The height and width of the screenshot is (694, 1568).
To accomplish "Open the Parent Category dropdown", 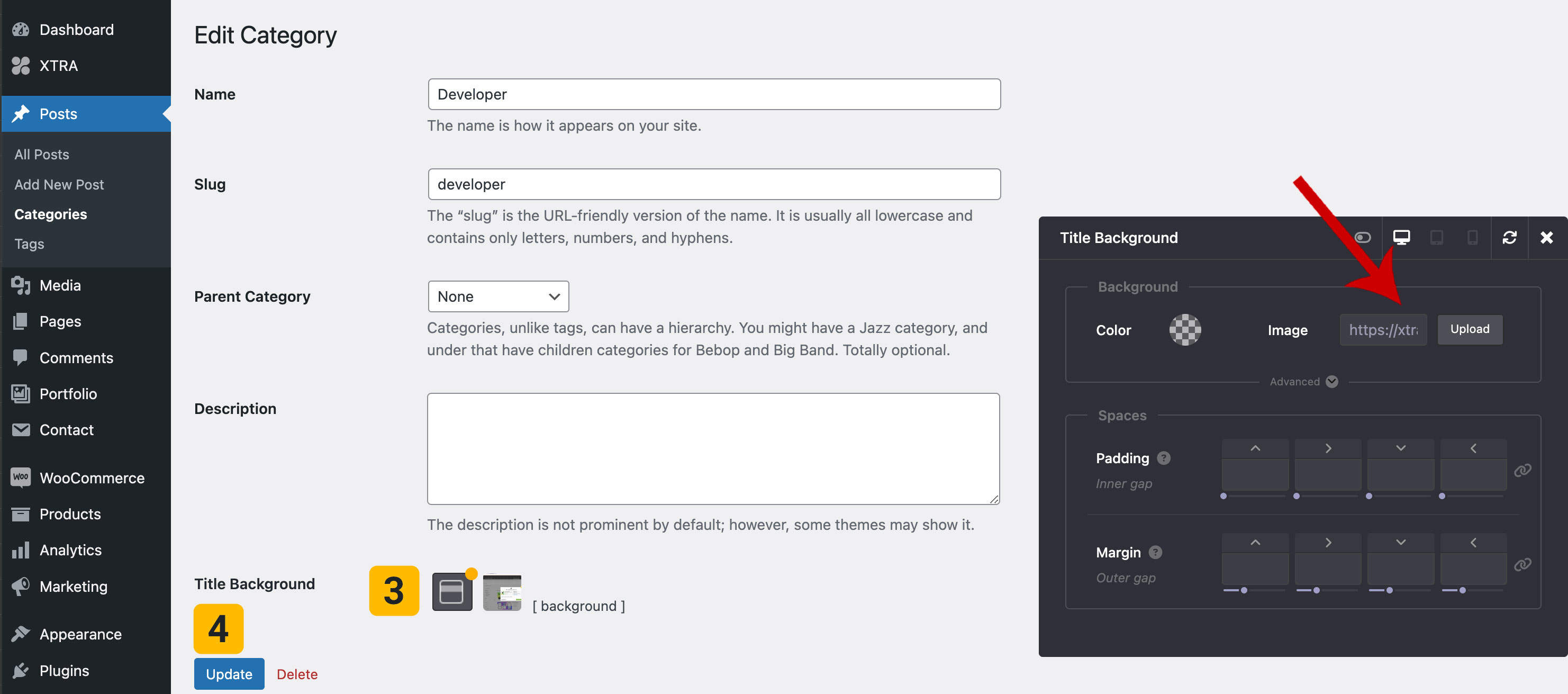I will [498, 296].
